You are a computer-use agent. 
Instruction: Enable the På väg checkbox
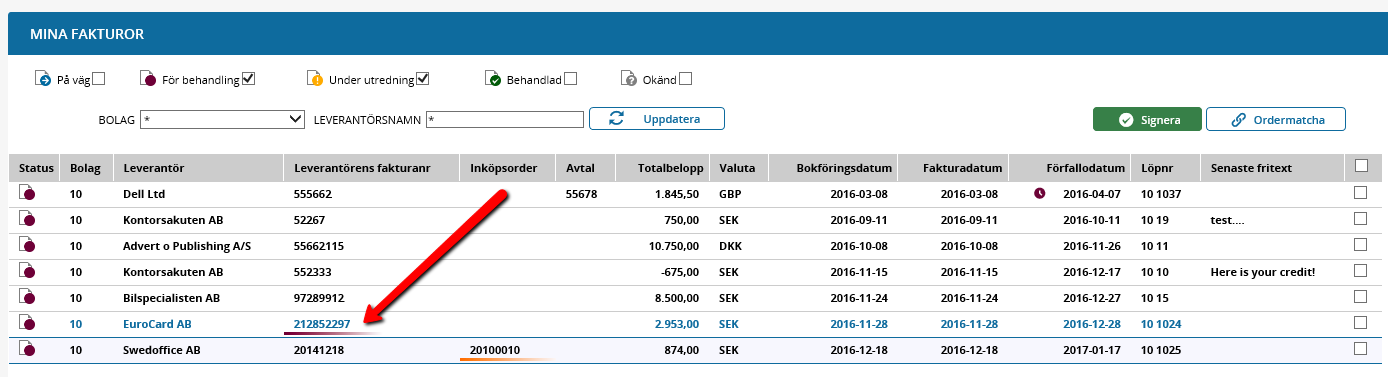tap(98, 79)
